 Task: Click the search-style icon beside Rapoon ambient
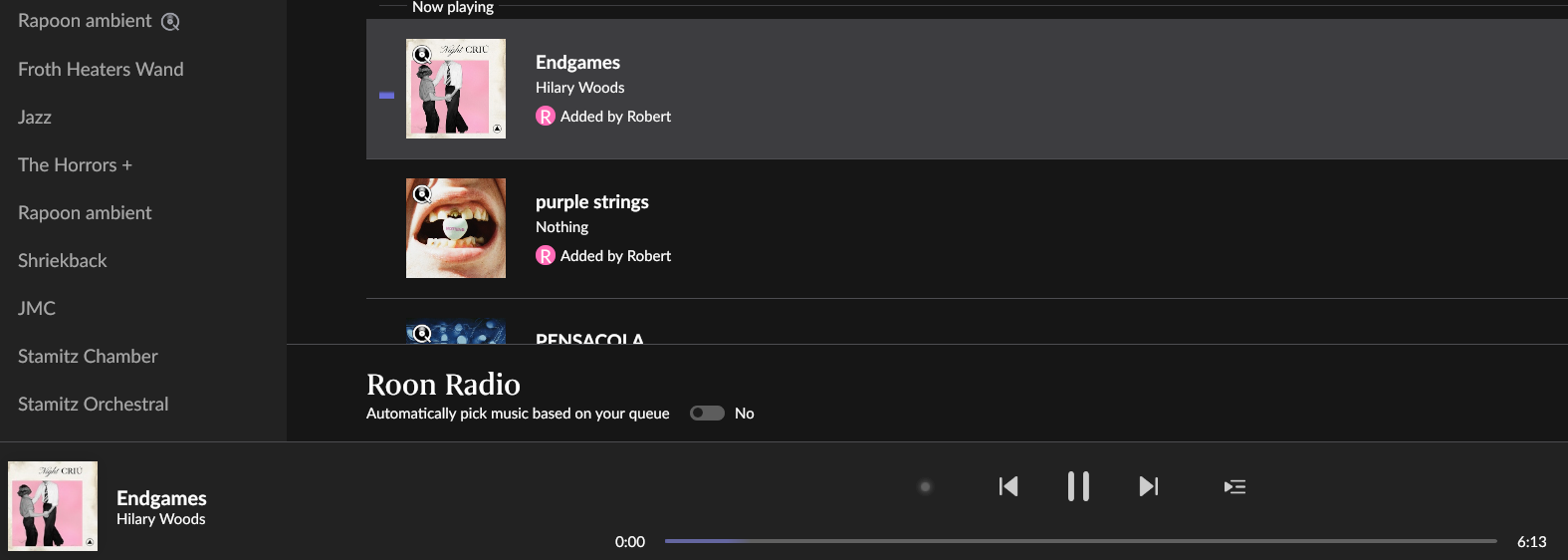170,22
